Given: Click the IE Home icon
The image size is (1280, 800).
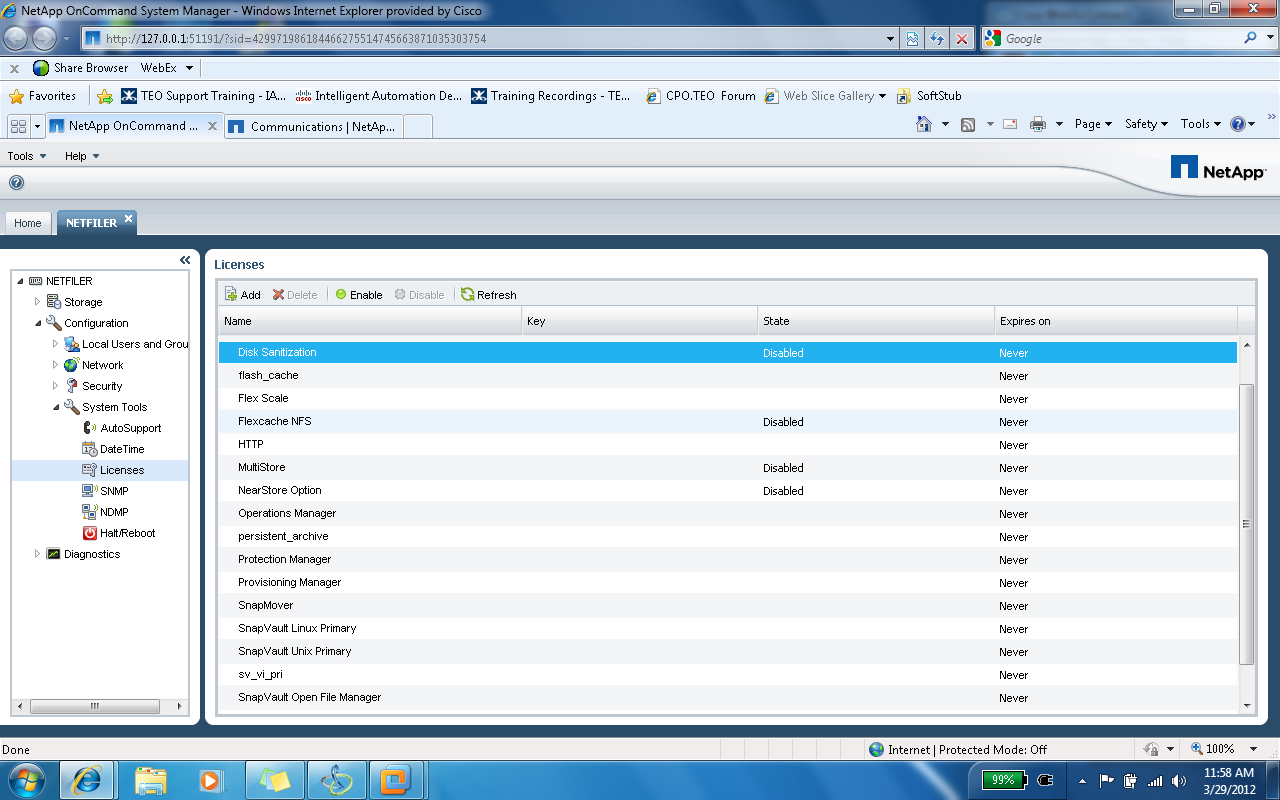Looking at the screenshot, I should coord(925,124).
